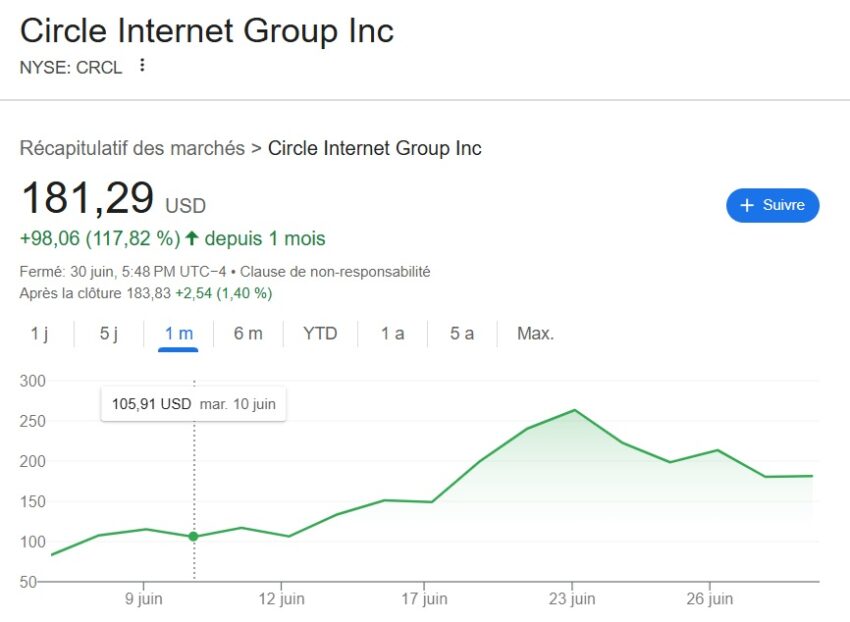Click the plus icon in the Suivre button
The width and height of the screenshot is (850, 622).
[x=747, y=205]
